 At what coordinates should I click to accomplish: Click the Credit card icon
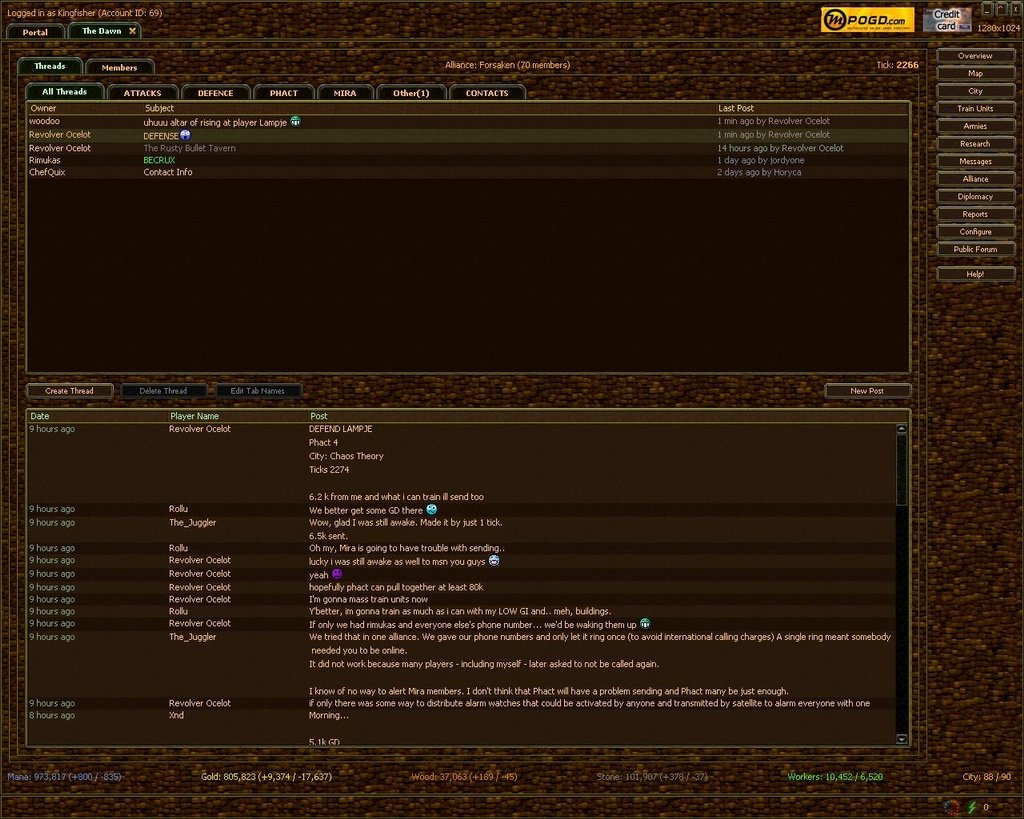946,20
